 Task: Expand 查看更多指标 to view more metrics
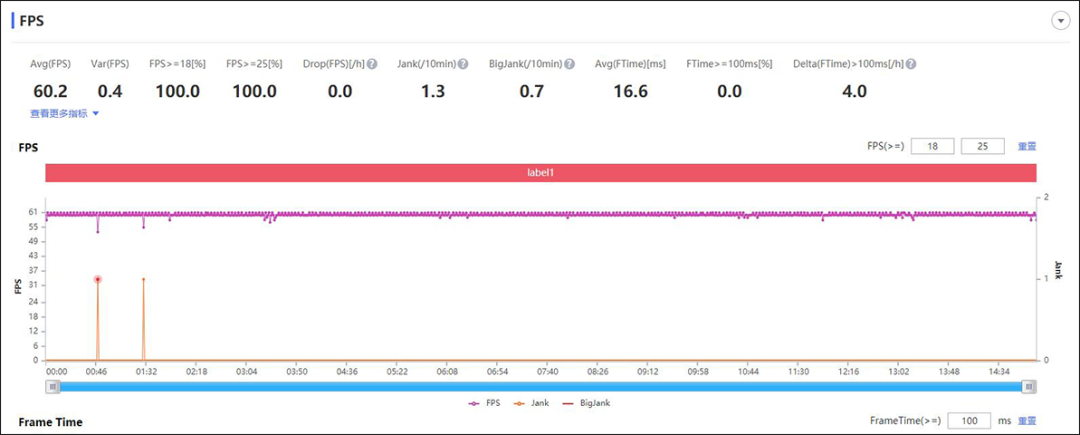(65, 114)
